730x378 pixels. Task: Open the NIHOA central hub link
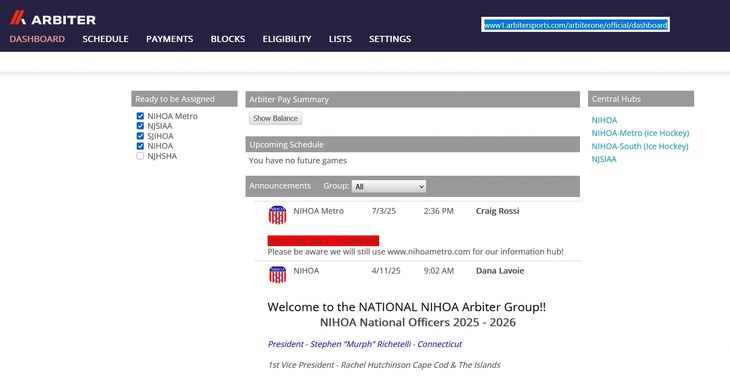pyautogui.click(x=604, y=120)
